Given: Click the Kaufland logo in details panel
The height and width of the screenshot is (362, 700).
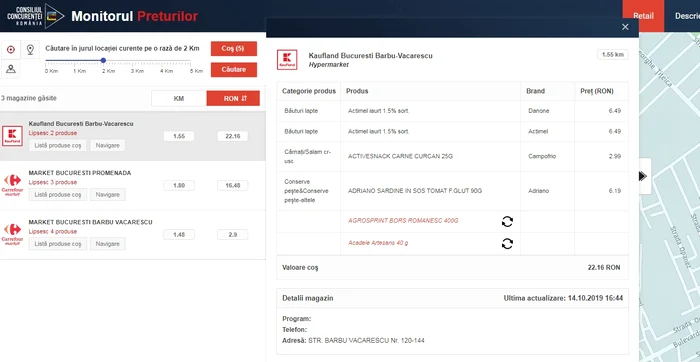Looking at the screenshot, I should click(x=287, y=60).
